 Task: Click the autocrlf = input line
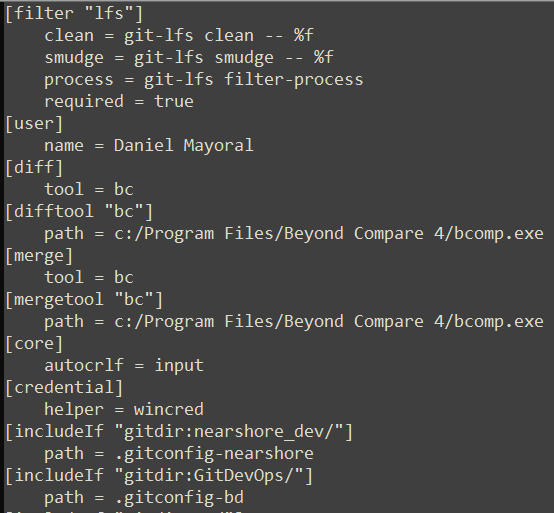pos(124,365)
